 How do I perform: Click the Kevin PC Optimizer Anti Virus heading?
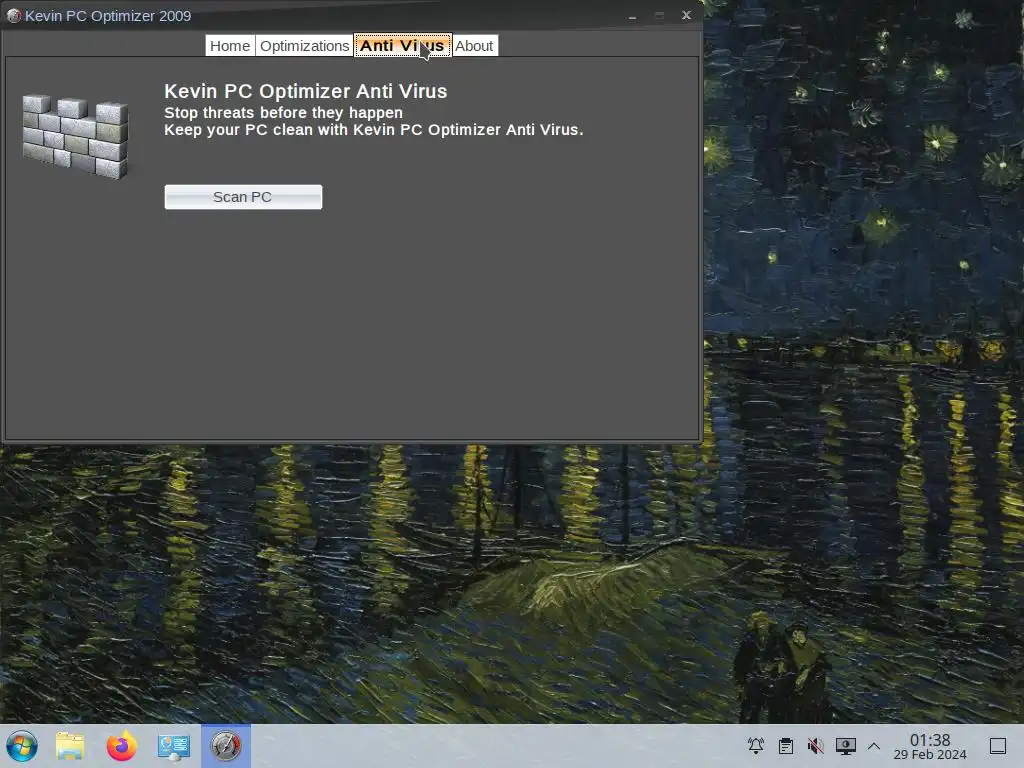tap(306, 91)
